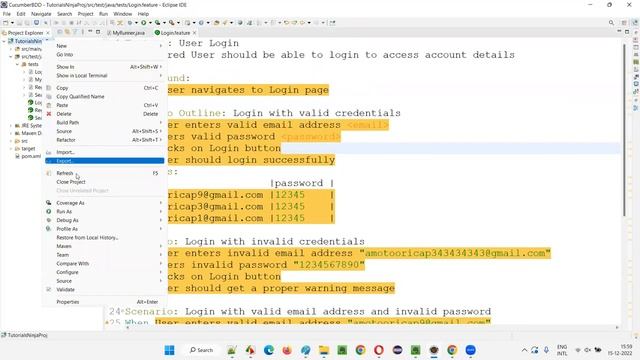Click the taskbar Search box

pos(201,350)
